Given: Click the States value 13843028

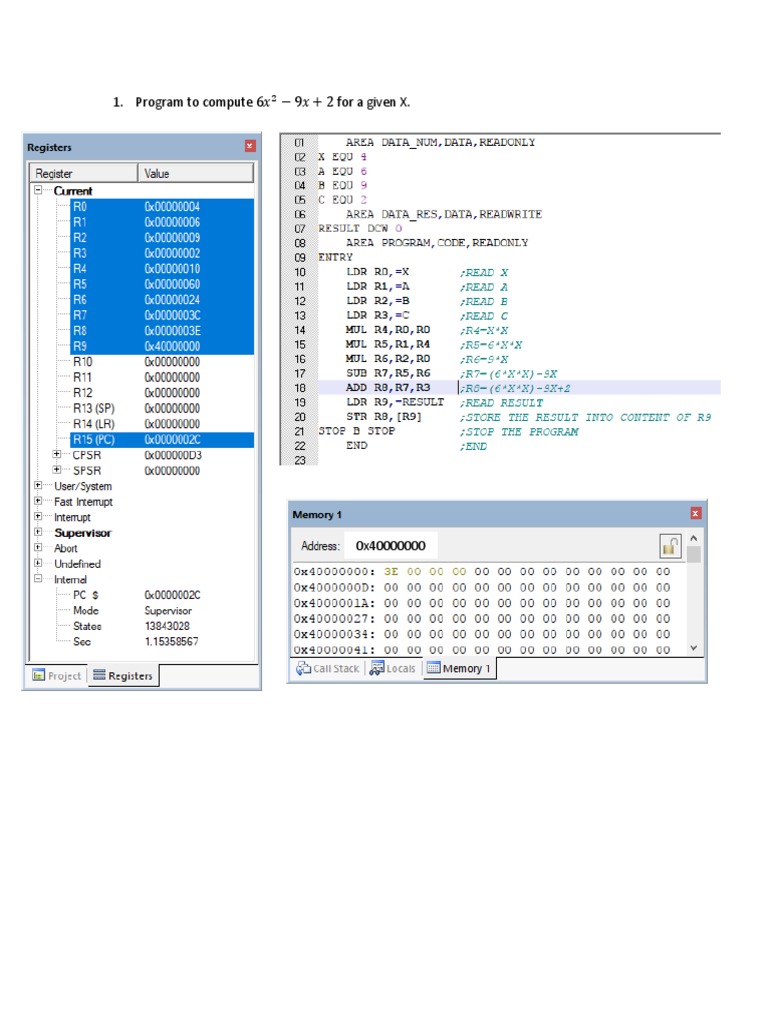Looking at the screenshot, I should point(167,626).
